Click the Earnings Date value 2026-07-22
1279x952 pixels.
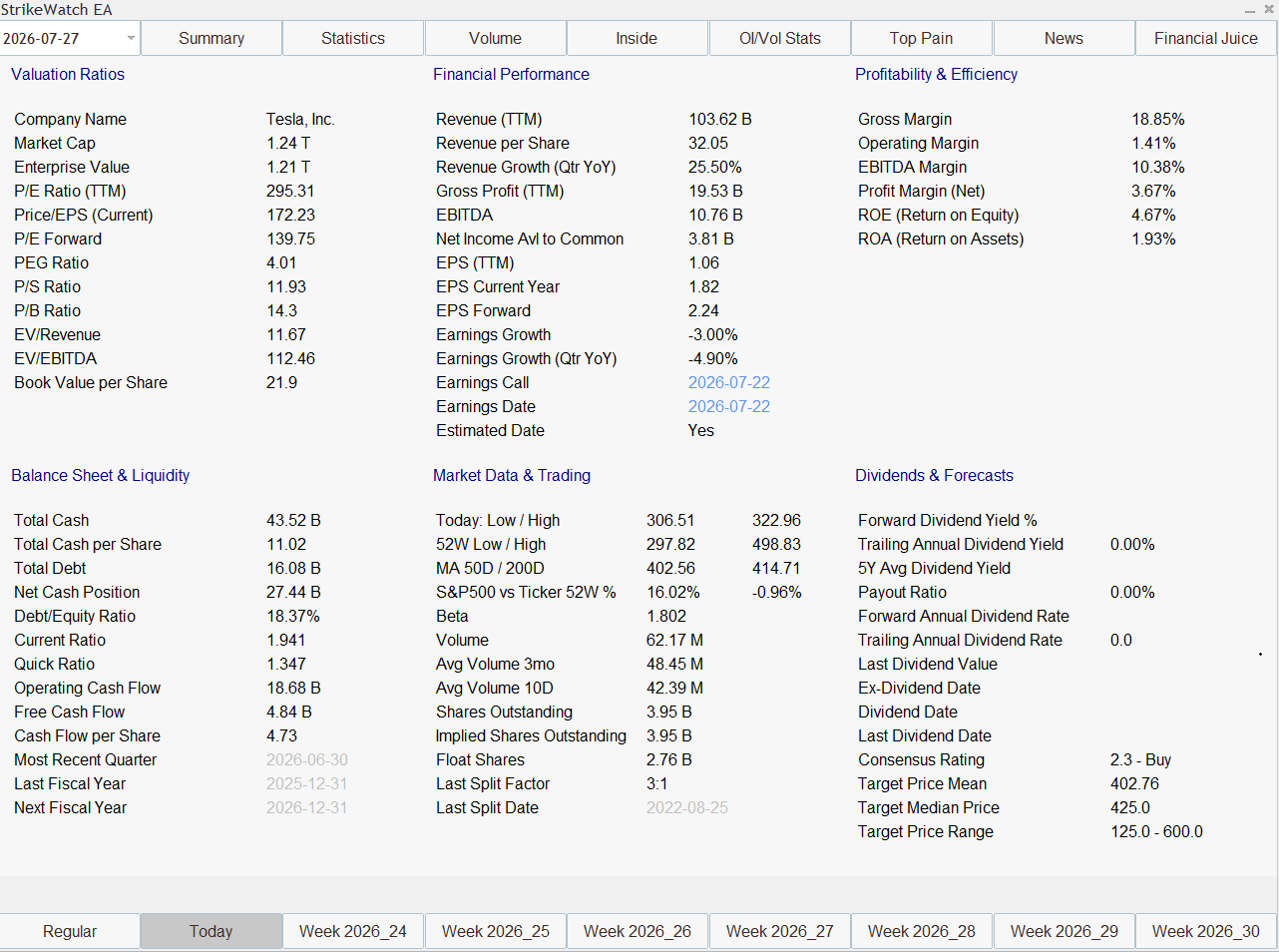click(x=729, y=407)
